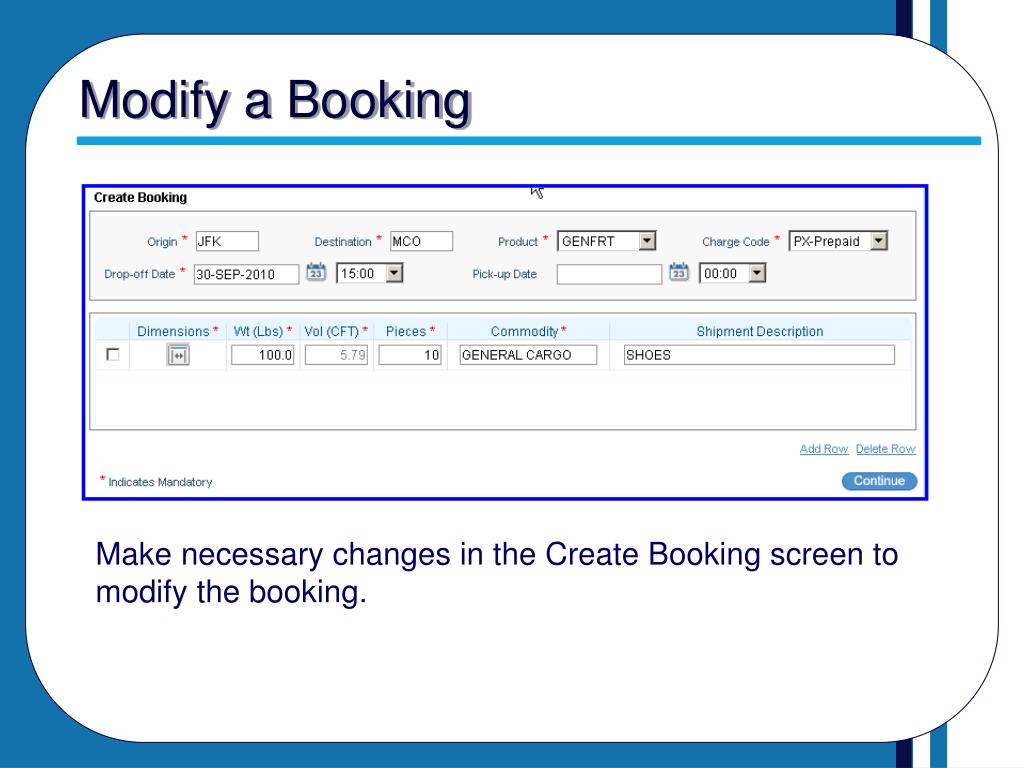
Task: Click the Commodity column header
Action: point(528,331)
